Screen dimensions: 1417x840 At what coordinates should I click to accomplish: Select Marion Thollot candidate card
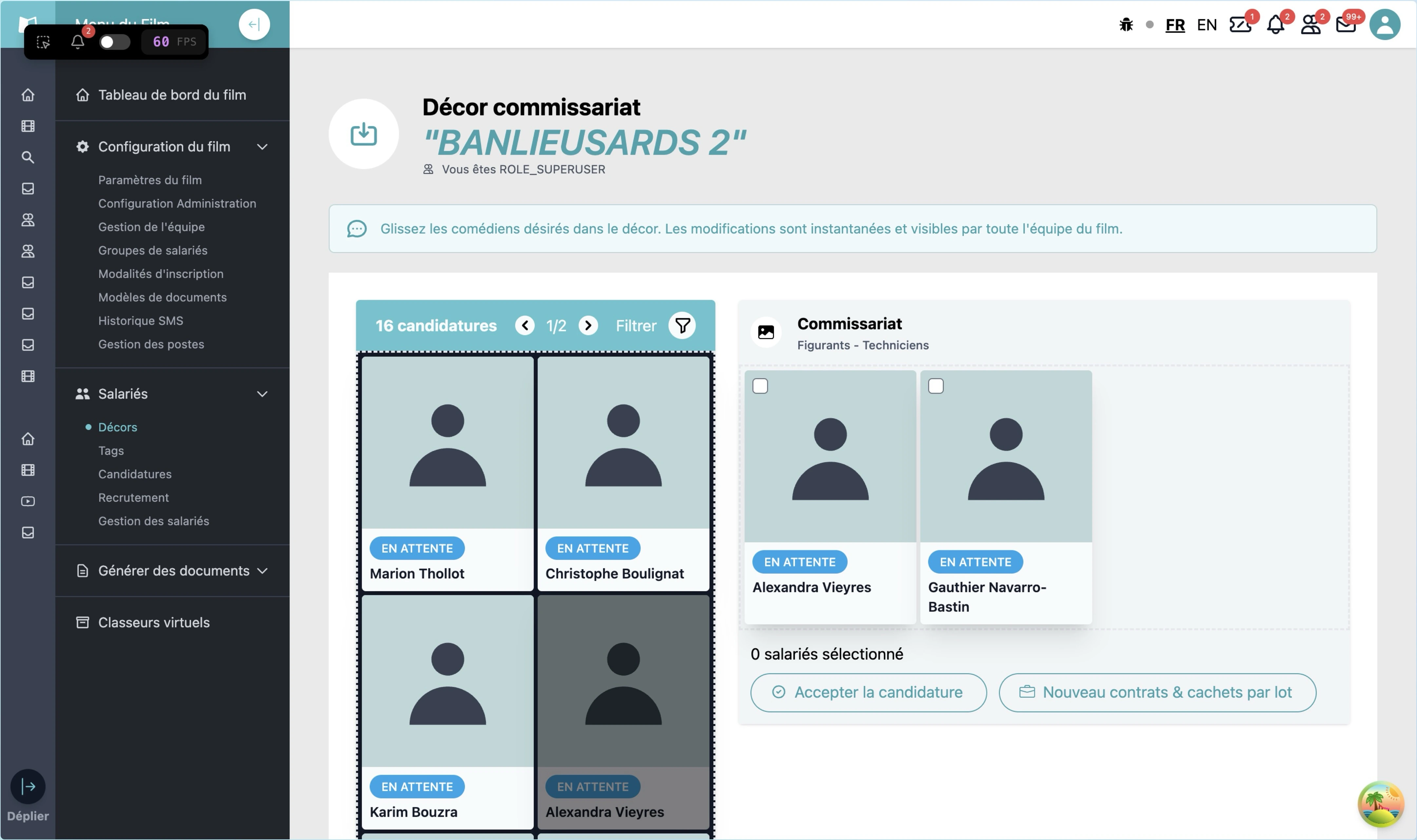coord(447,473)
